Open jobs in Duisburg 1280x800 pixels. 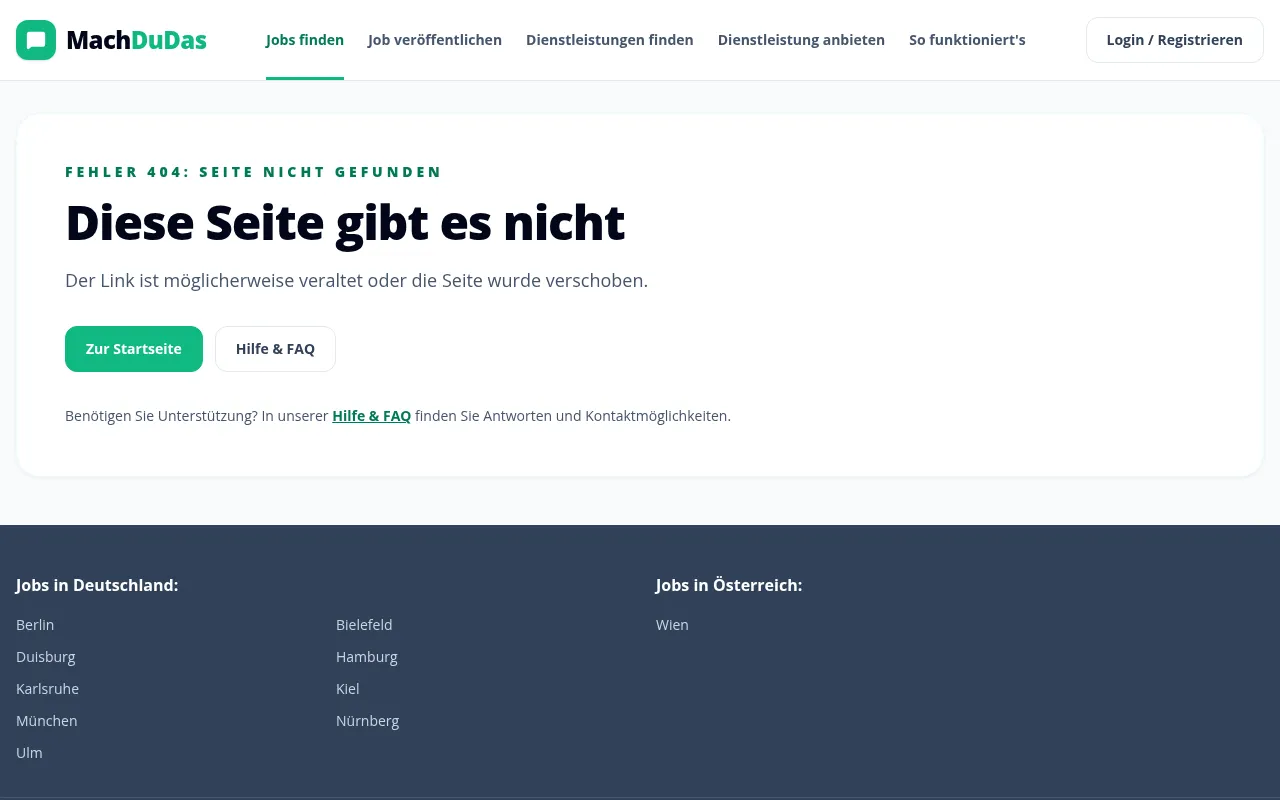tap(46, 657)
